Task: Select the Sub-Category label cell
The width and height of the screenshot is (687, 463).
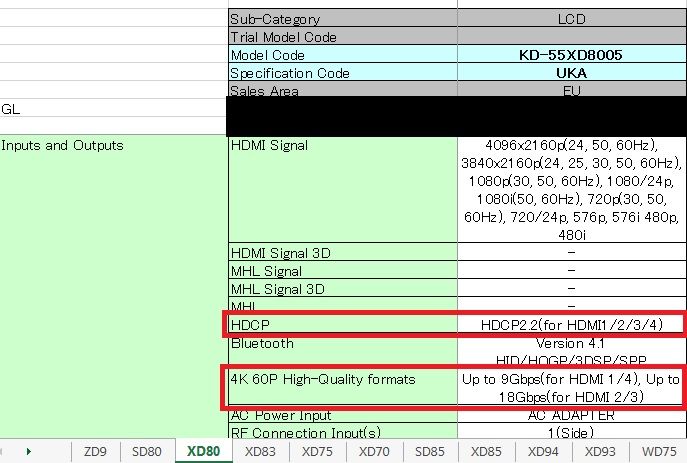Action: (341, 19)
